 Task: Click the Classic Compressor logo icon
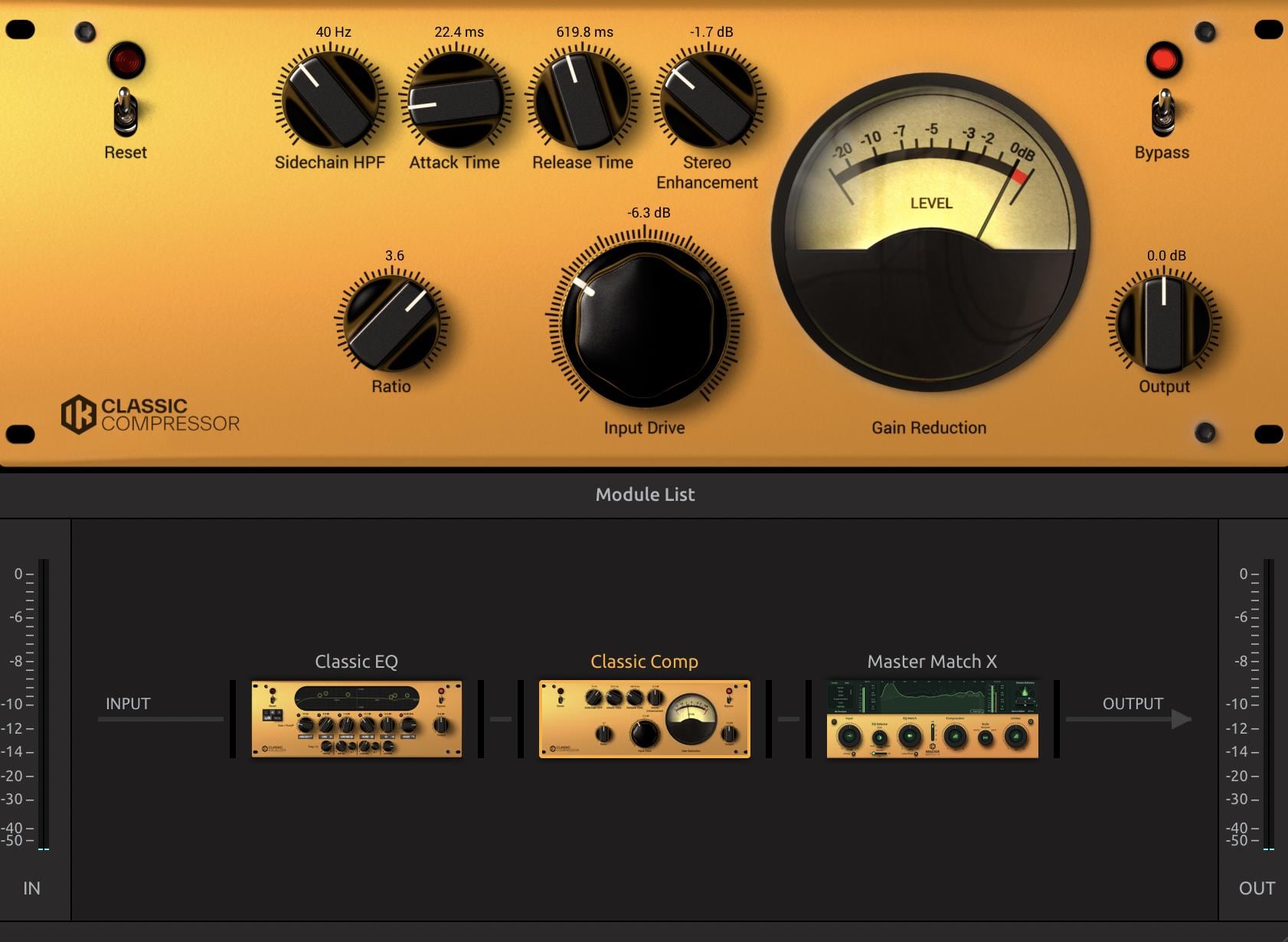click(x=78, y=414)
